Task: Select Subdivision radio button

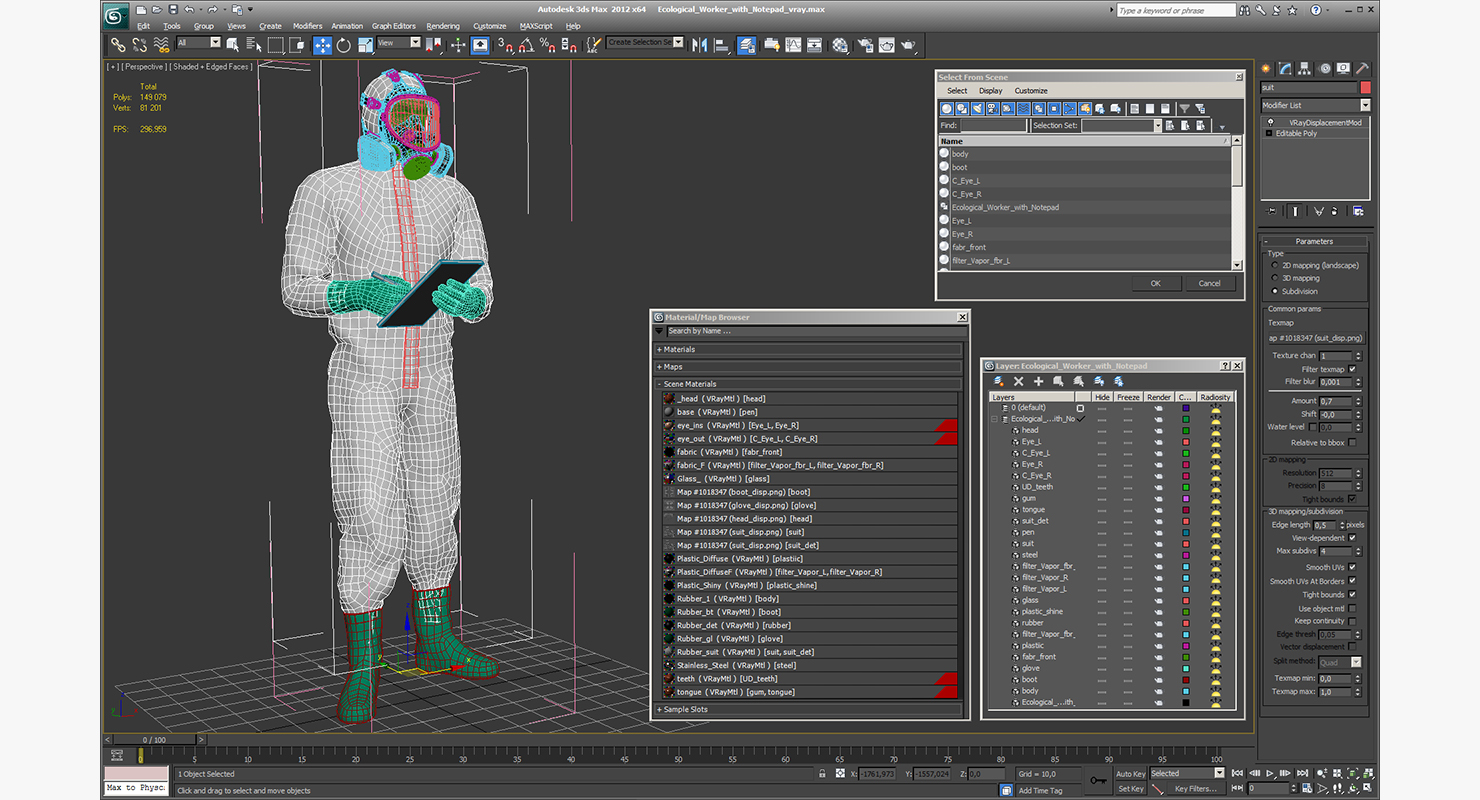Action: tap(1274, 291)
